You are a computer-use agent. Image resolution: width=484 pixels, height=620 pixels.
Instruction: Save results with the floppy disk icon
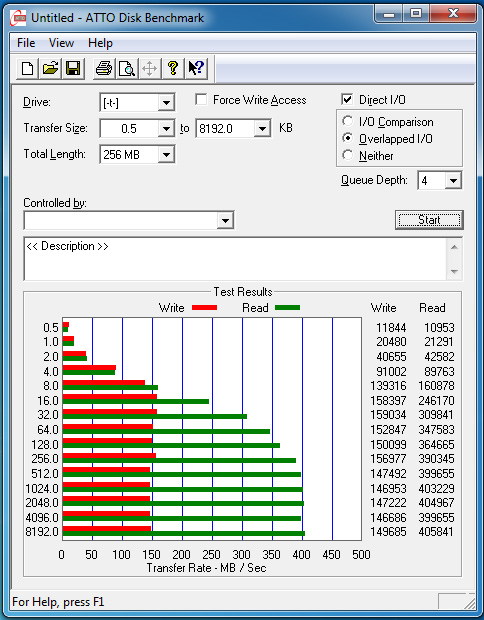pyautogui.click(x=73, y=68)
